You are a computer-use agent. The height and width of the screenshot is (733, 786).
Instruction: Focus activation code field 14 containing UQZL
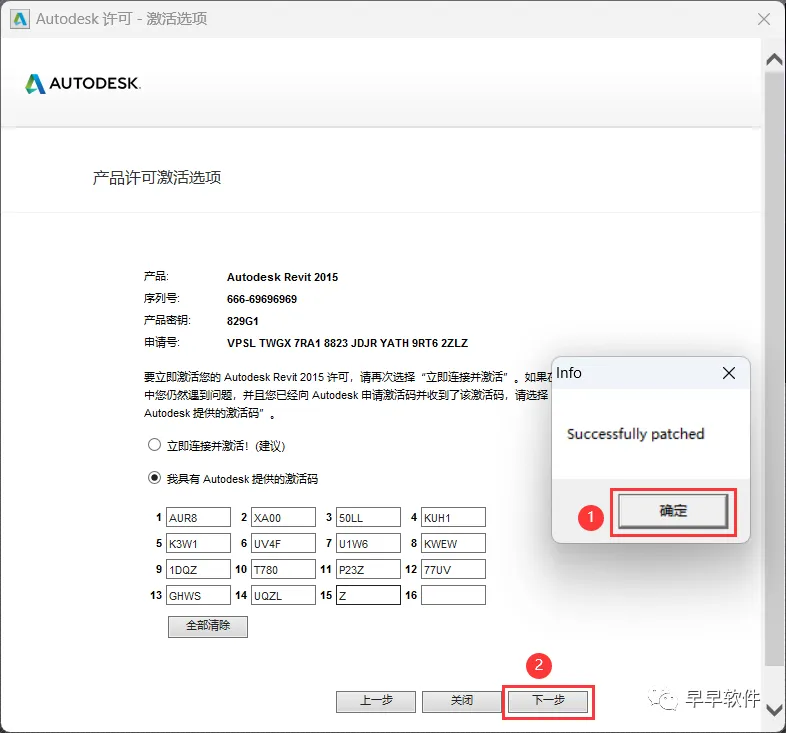[x=284, y=596]
